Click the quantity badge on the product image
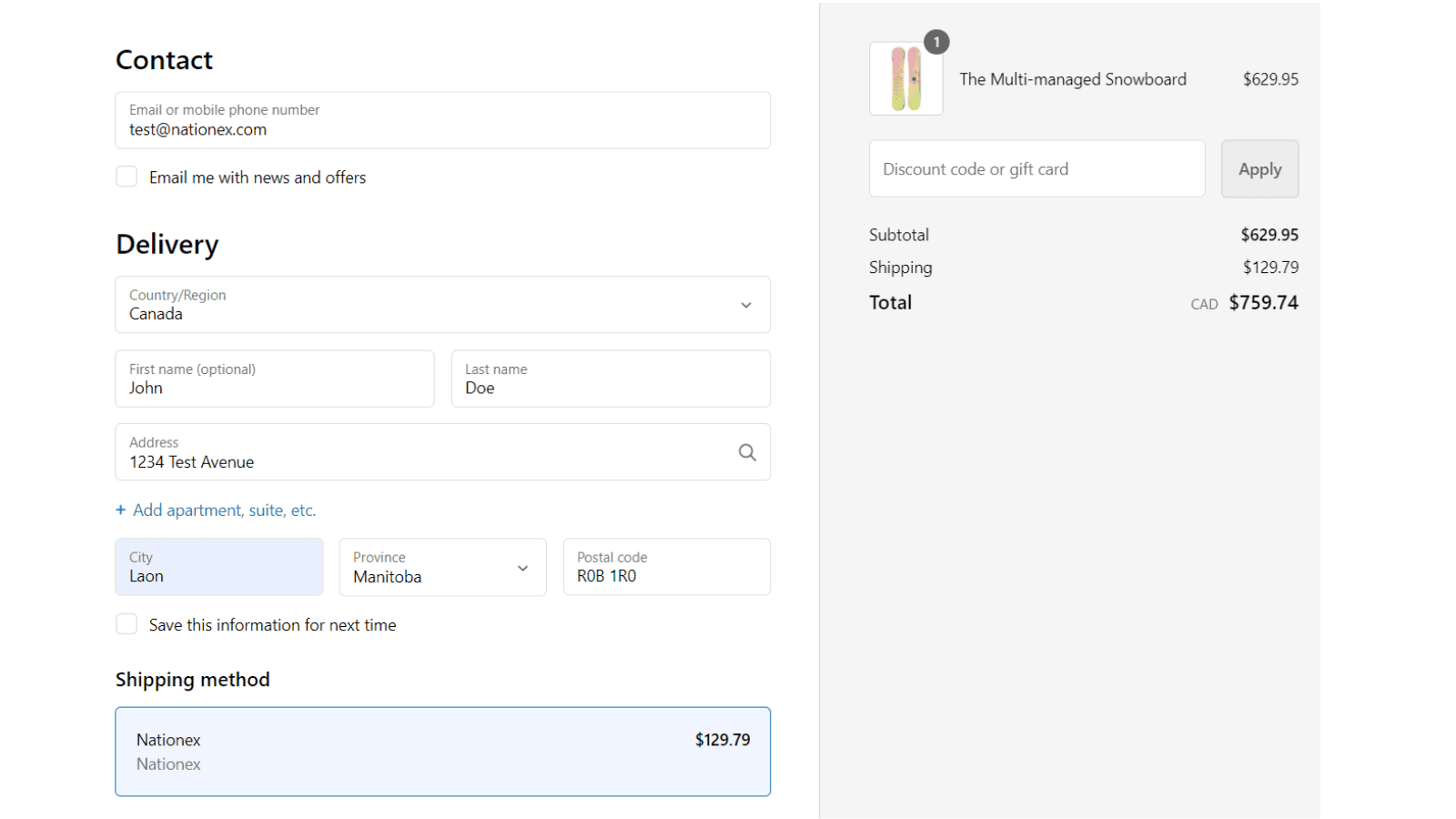This screenshot has width=1456, height=819. pyautogui.click(x=936, y=42)
